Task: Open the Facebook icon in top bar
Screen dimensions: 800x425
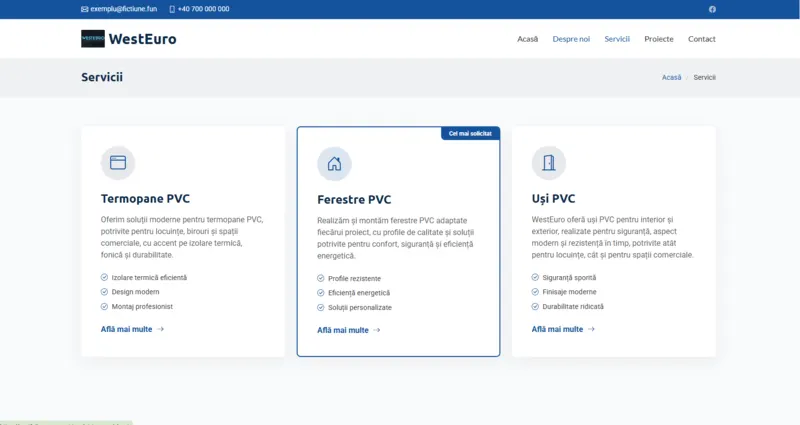Action: click(x=712, y=9)
